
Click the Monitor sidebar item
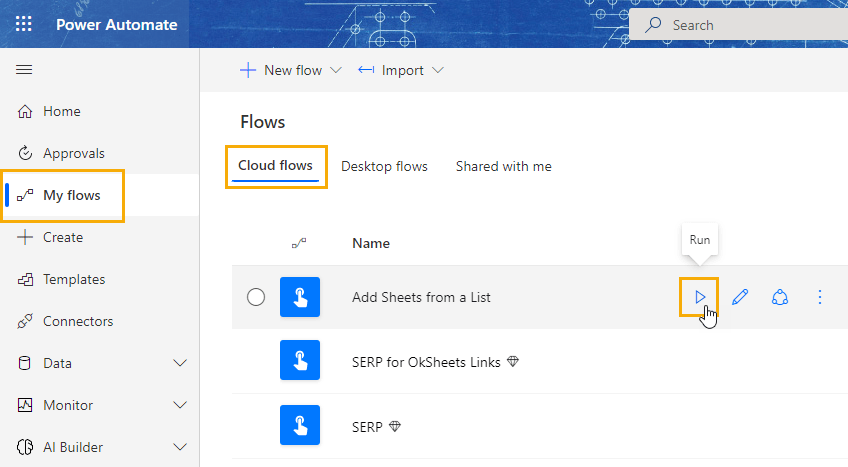point(68,405)
